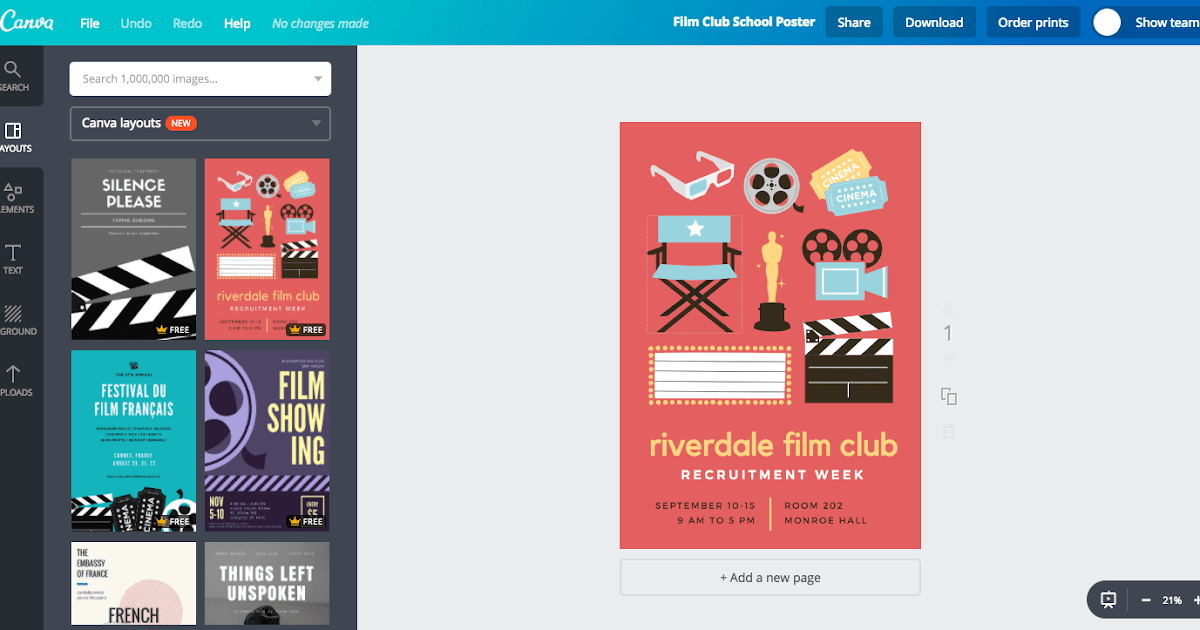
Task: Click the Download button
Action: point(934,22)
